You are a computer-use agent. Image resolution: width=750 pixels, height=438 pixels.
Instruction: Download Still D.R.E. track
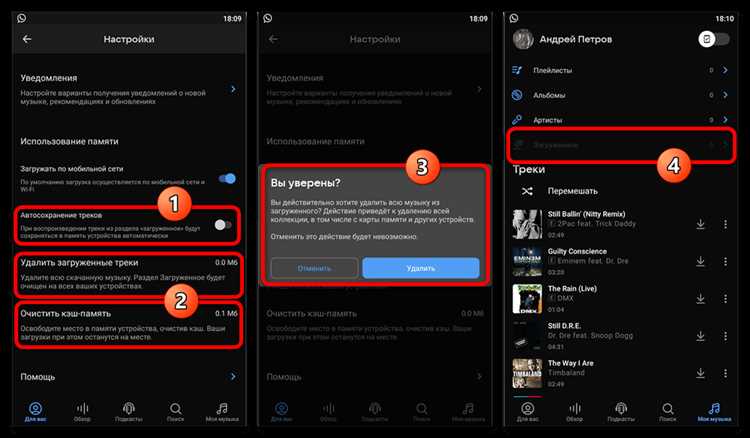[701, 336]
